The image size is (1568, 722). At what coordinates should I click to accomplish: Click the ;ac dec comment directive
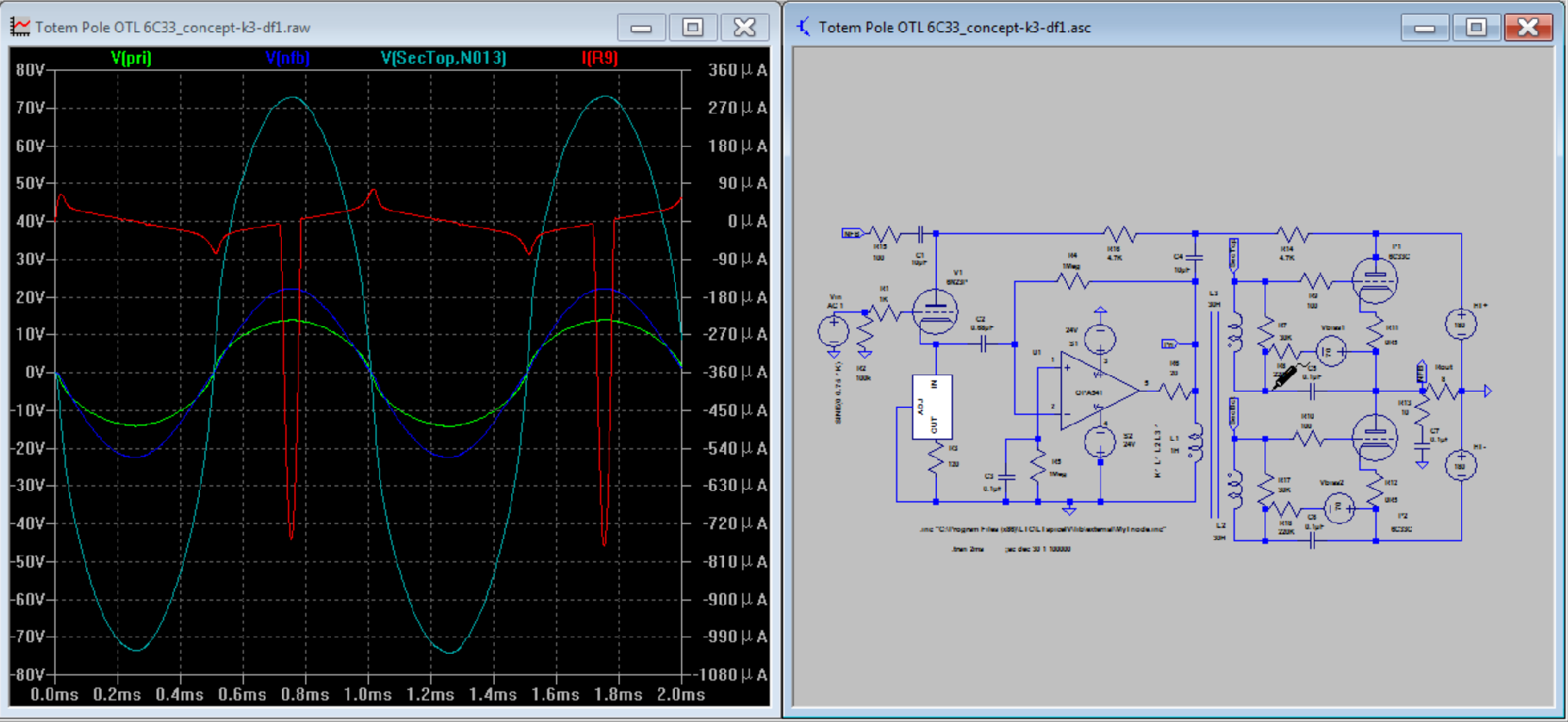1038,549
